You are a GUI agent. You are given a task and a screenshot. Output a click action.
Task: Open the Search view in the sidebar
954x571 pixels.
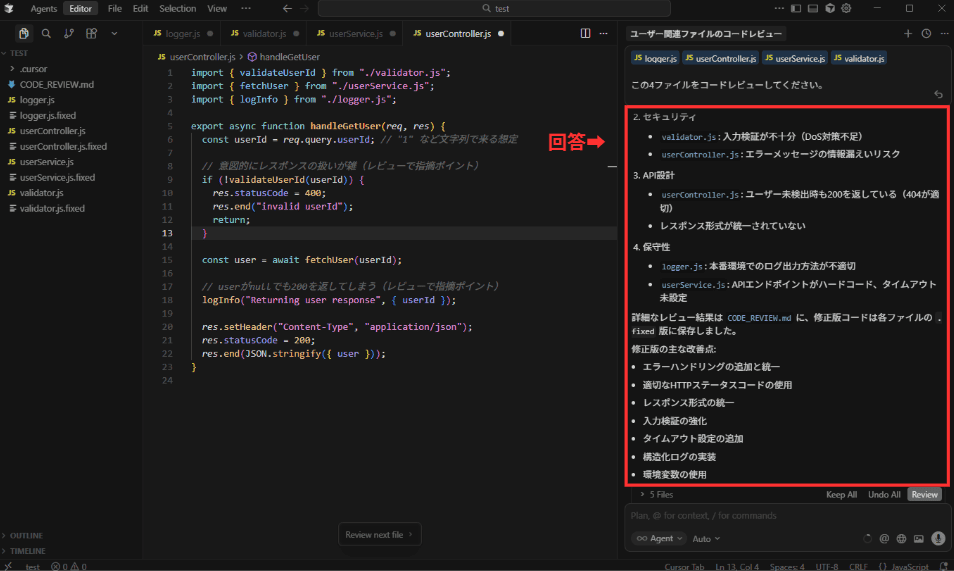(x=46, y=33)
